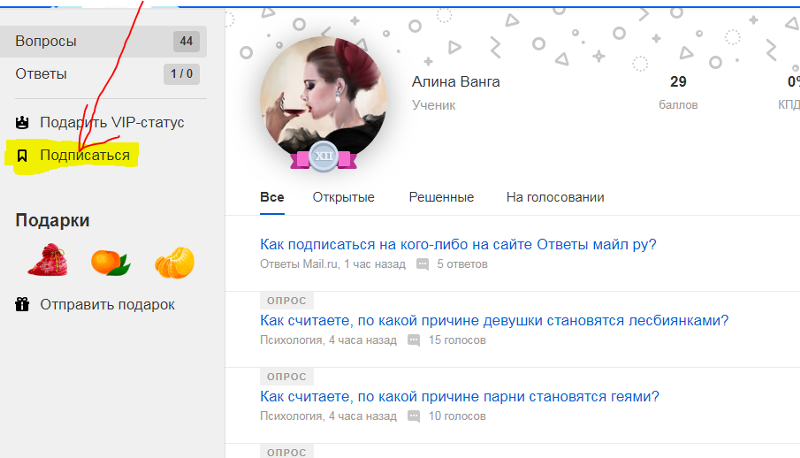Screen dimensions: 800x458
Task: Click the bookmark icon next to Подписаться
Action: click(x=22, y=155)
